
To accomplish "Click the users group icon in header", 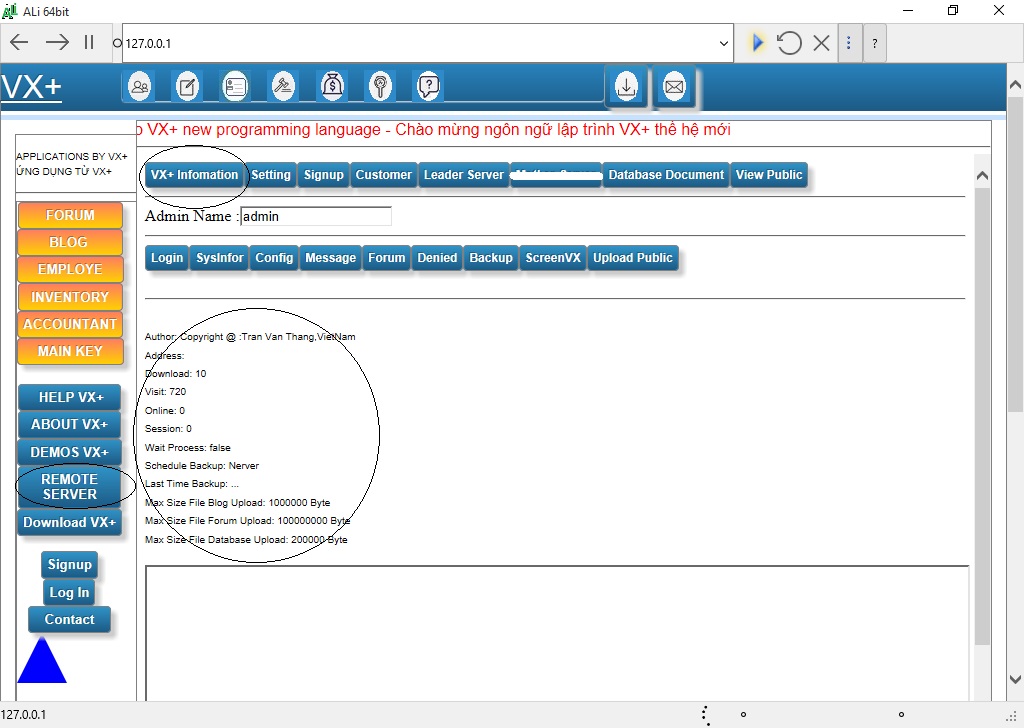I will click(x=140, y=87).
